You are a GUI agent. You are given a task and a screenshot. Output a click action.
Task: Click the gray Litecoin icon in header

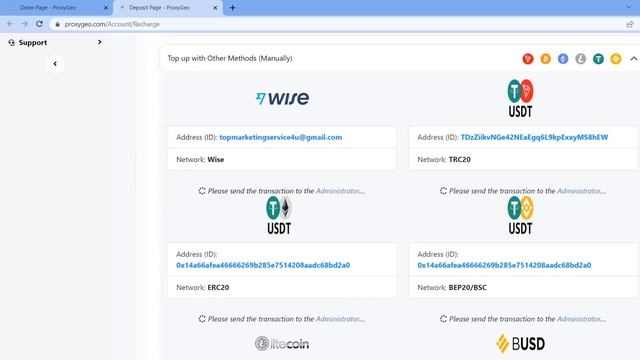[580, 59]
